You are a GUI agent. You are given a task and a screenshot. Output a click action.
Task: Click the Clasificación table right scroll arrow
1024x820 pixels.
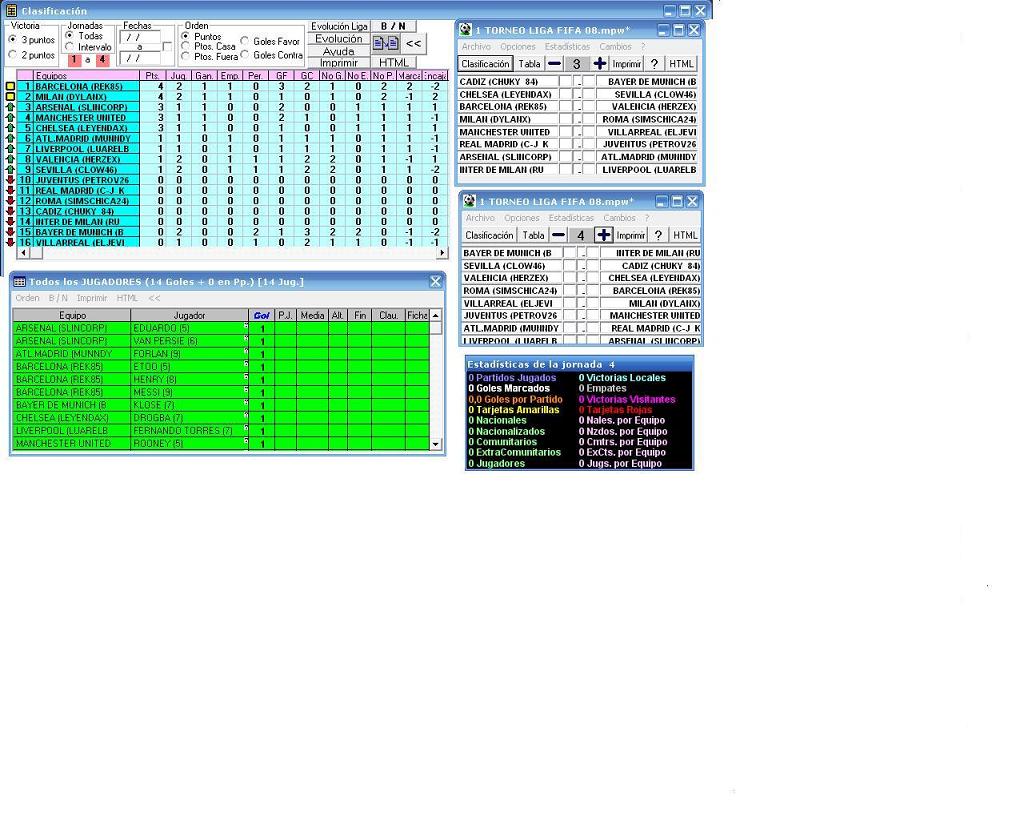click(442, 252)
